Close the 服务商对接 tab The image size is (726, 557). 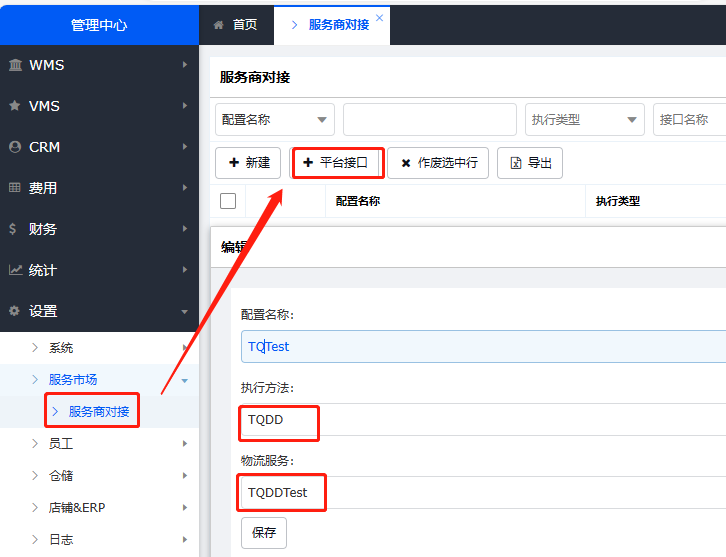click(x=379, y=18)
